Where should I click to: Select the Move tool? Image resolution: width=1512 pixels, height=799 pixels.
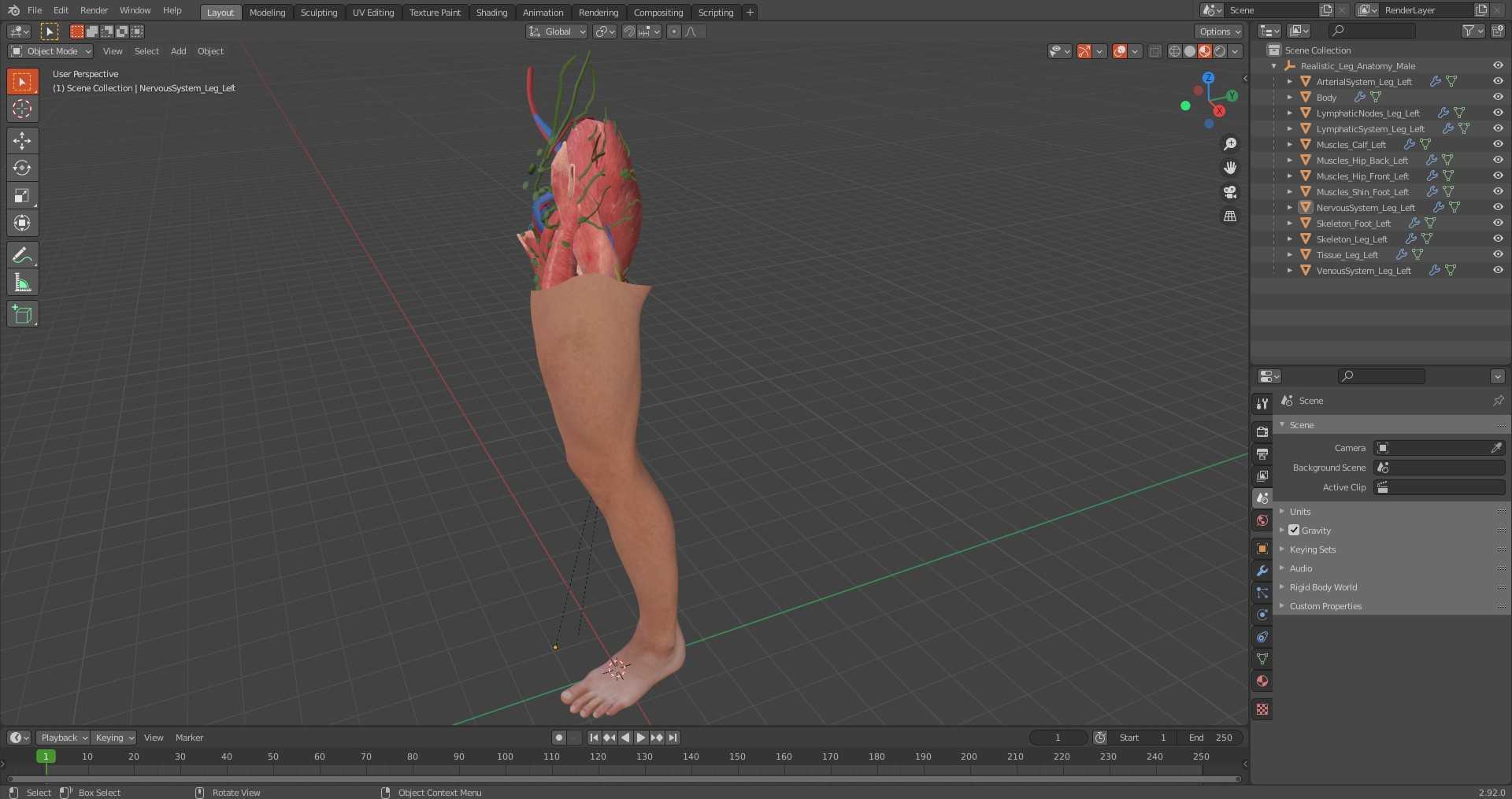pyautogui.click(x=22, y=141)
